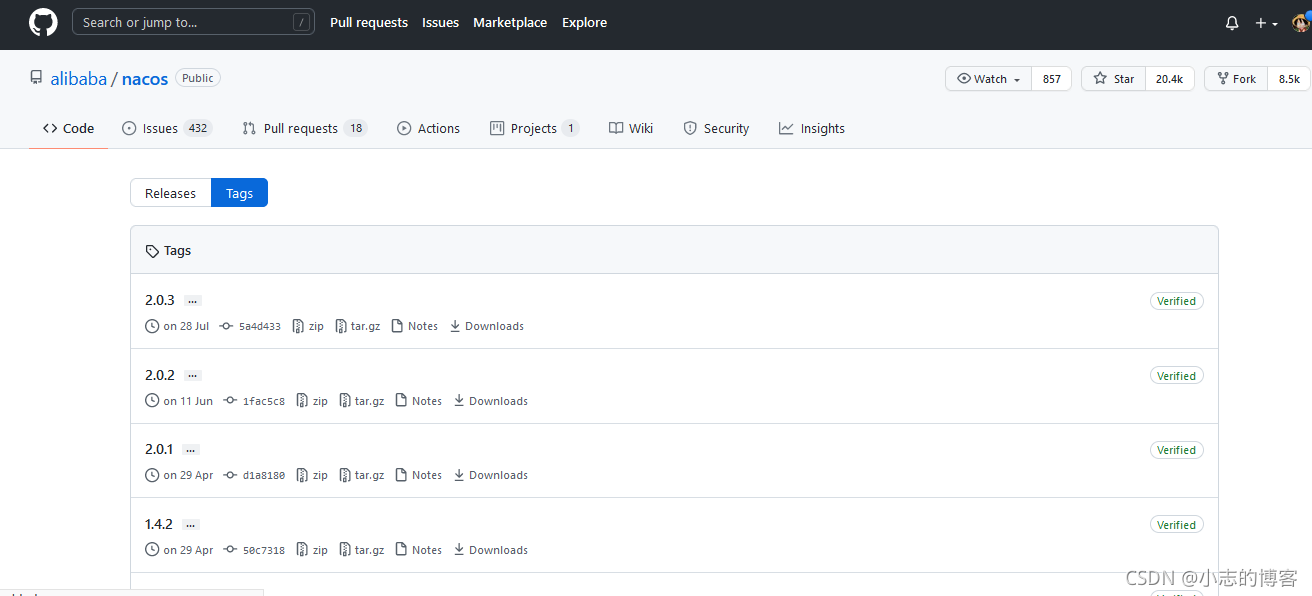Click the Verified badge for tag 1.4.2
Screen dimensions: 1312x596
[1176, 525]
